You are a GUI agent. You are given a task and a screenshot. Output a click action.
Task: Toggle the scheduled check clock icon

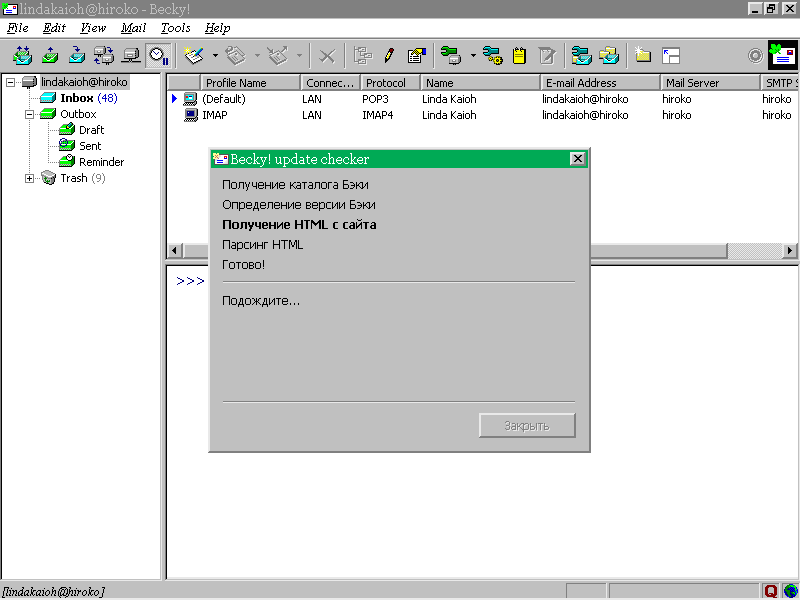[x=159, y=55]
